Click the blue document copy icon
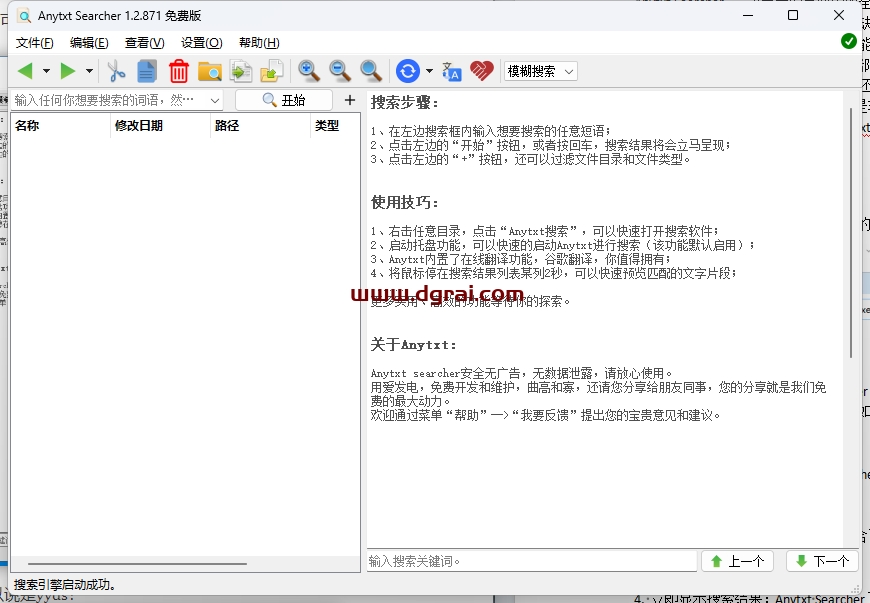The width and height of the screenshot is (870, 603). (x=147, y=71)
